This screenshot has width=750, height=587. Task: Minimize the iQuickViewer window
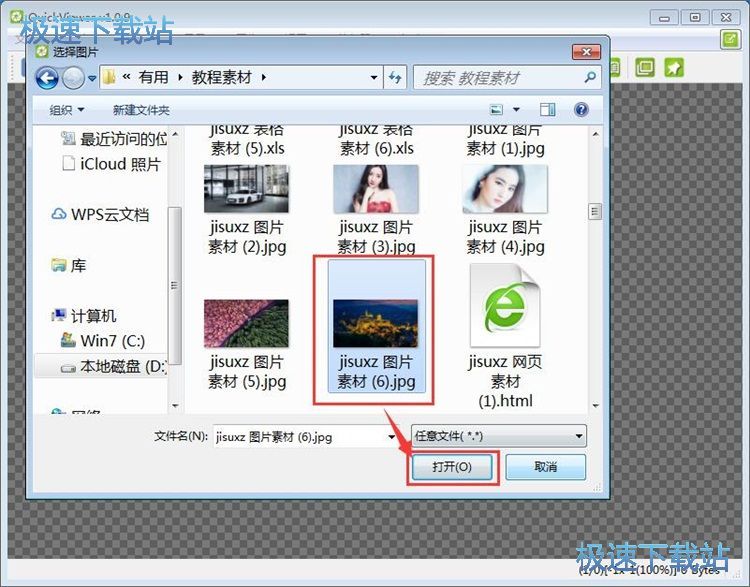pyautogui.click(x=664, y=18)
